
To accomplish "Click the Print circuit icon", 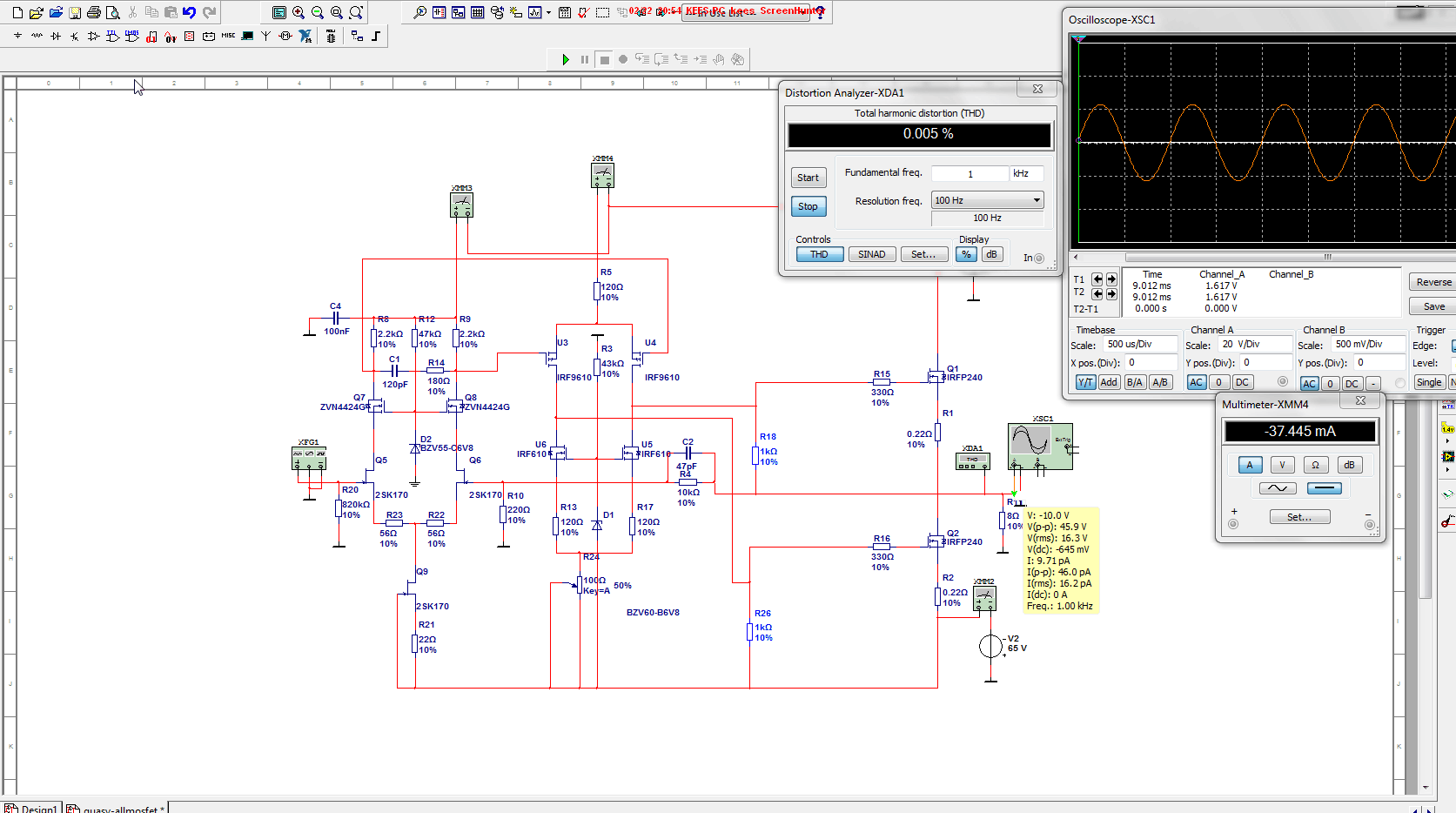I will coord(94,13).
